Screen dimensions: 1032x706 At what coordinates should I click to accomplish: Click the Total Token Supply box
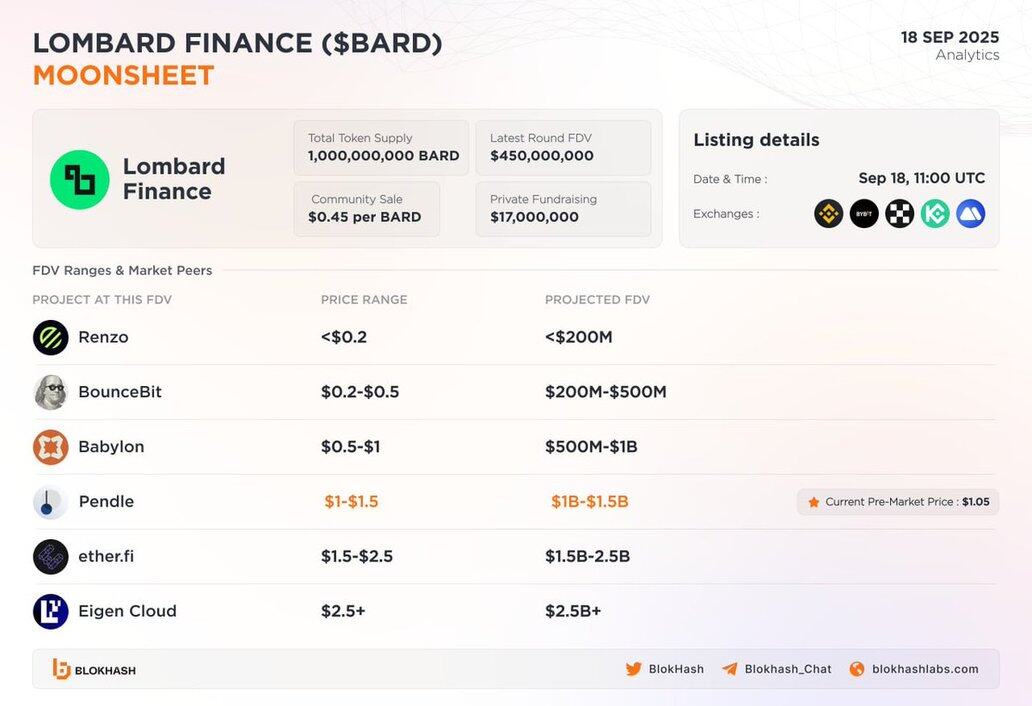coord(381,147)
